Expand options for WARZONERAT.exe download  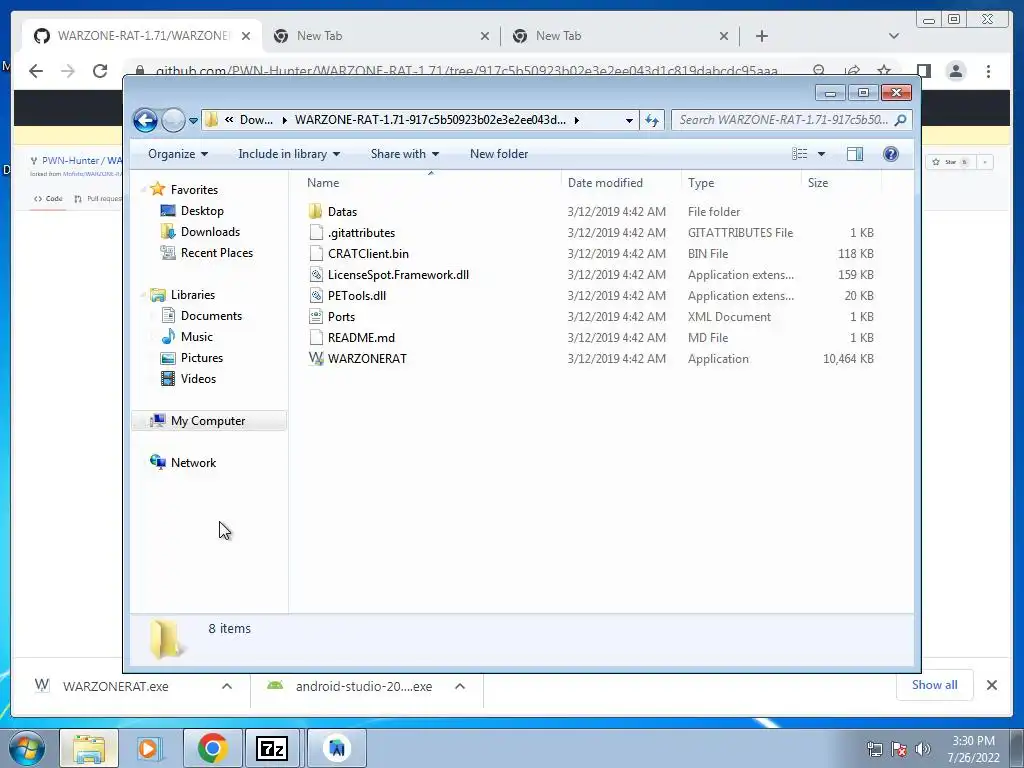coord(227,686)
